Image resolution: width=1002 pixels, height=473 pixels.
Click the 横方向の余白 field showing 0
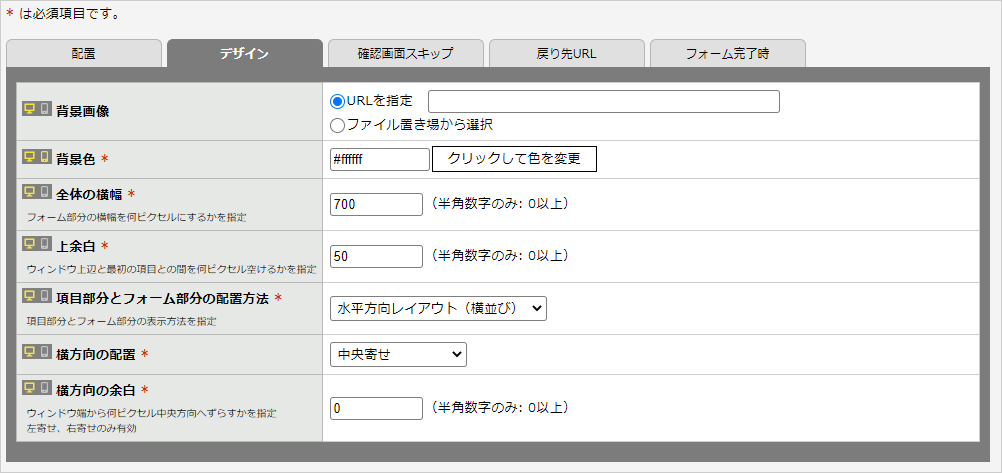(376, 408)
